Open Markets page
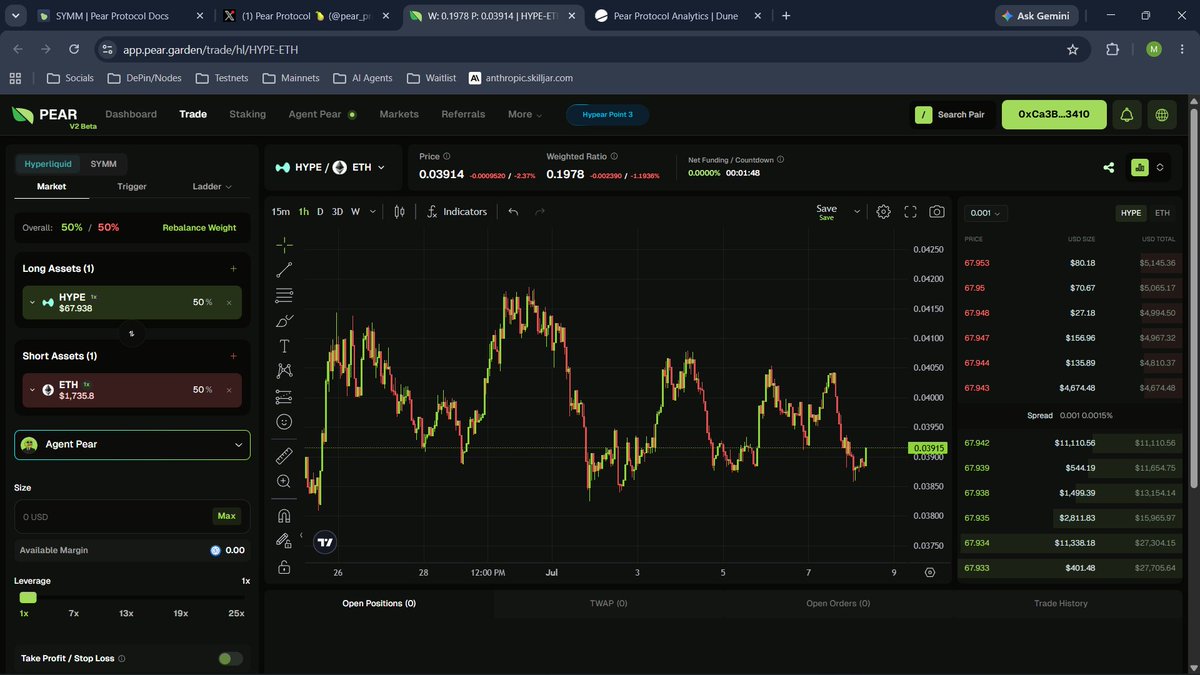 pyautogui.click(x=399, y=114)
